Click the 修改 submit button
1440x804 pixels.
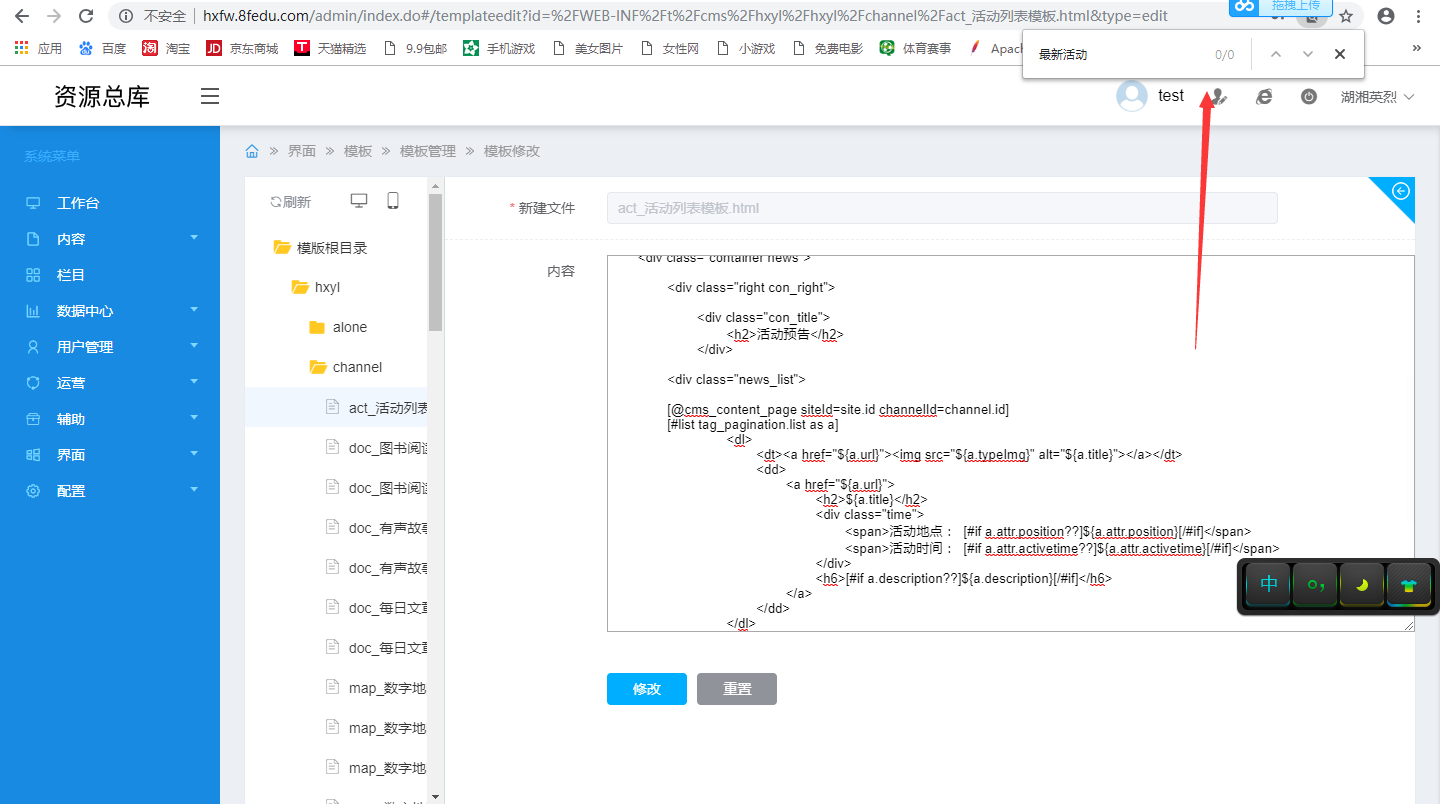point(646,689)
